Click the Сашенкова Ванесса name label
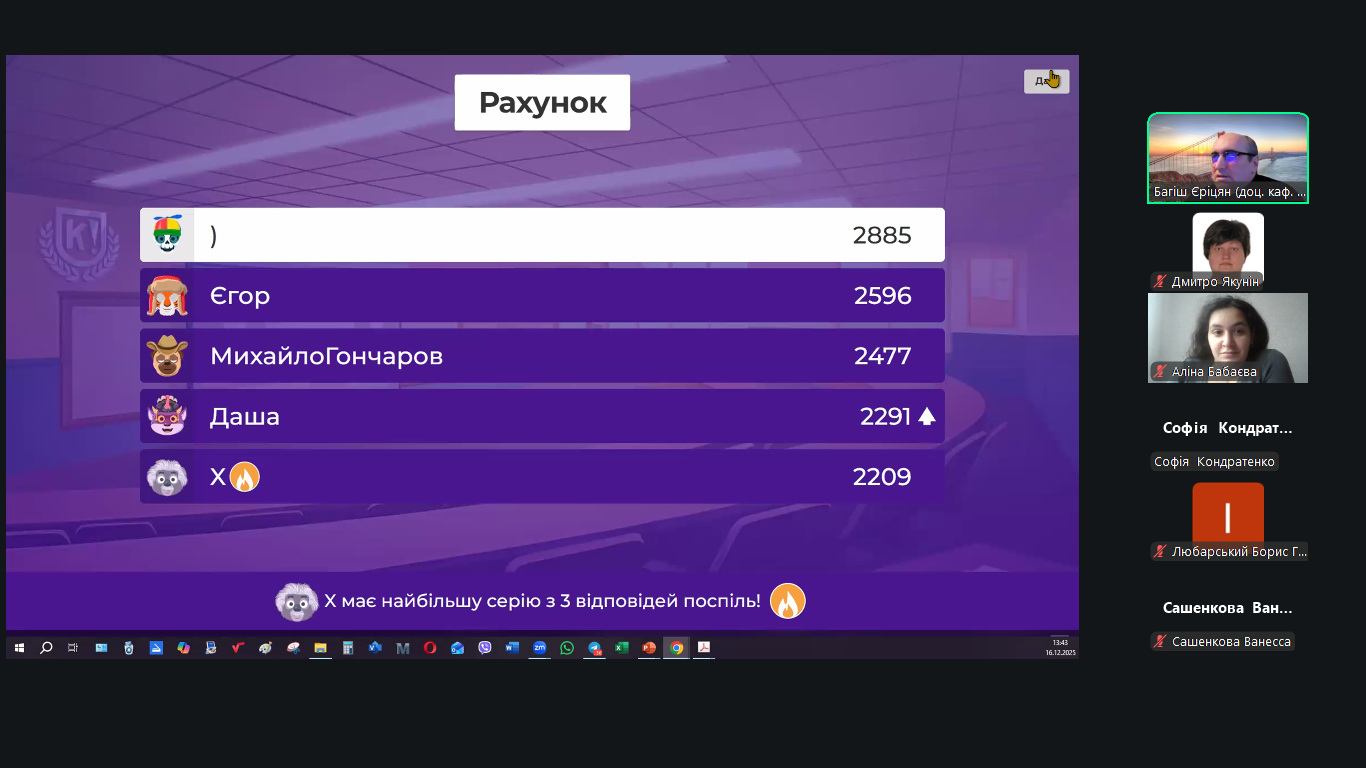 pyautogui.click(x=1231, y=642)
